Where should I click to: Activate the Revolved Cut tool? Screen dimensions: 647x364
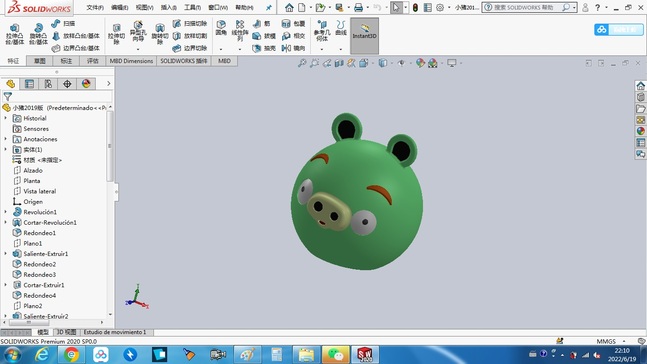tap(160, 34)
